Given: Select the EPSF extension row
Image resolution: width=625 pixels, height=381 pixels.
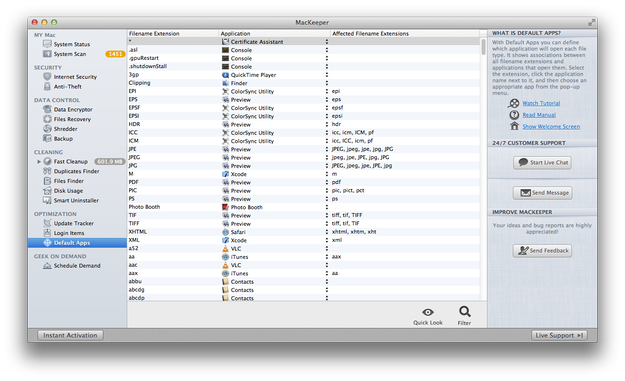Looking at the screenshot, I should coord(304,108).
